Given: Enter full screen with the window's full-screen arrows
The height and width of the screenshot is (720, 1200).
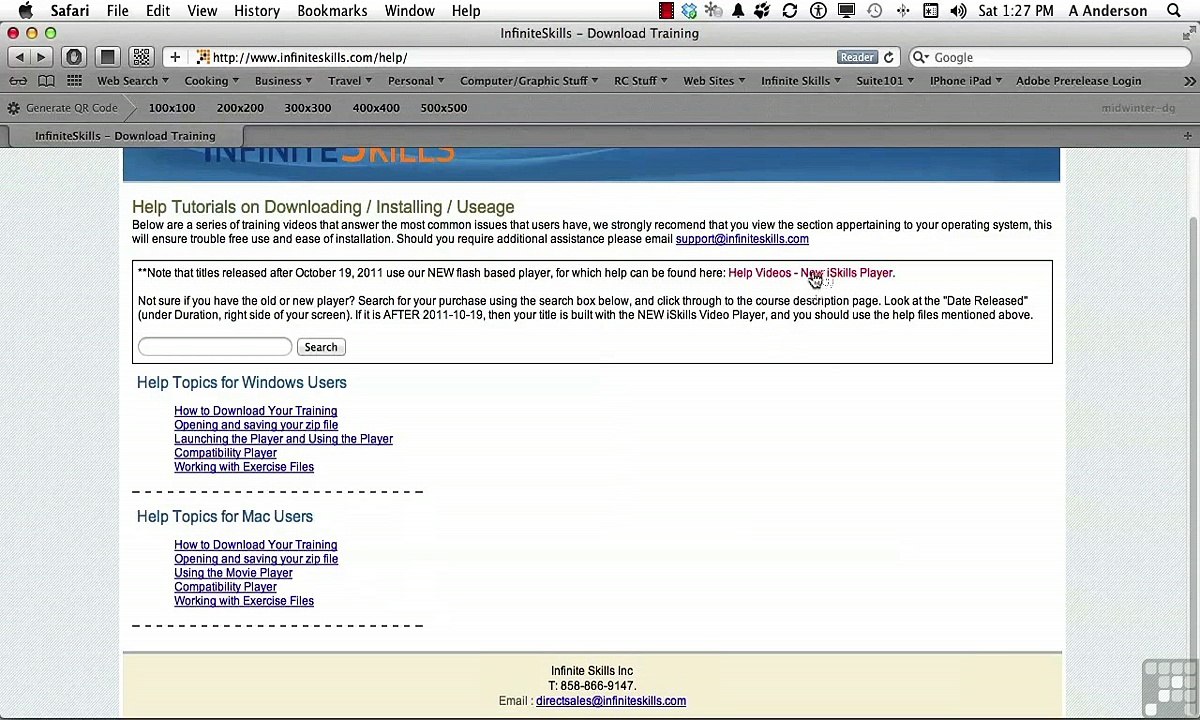Looking at the screenshot, I should [x=1187, y=33].
